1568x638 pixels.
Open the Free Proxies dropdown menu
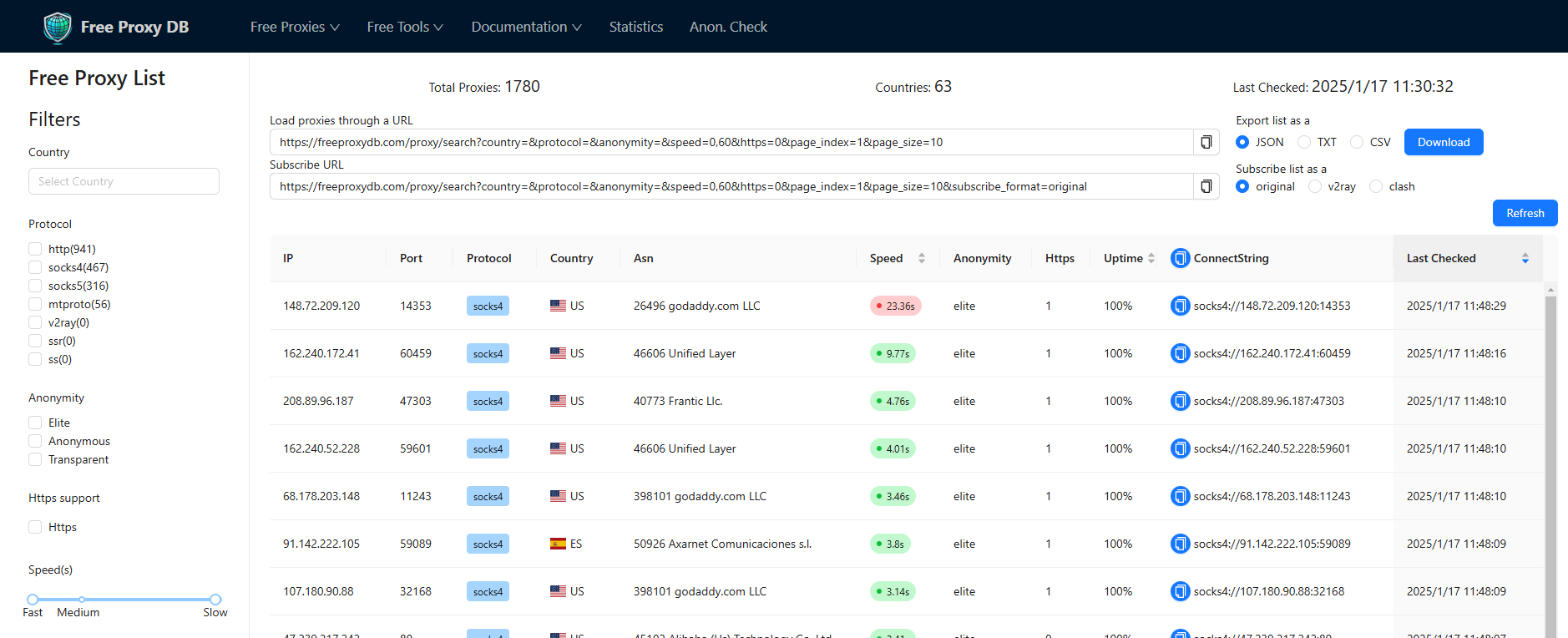point(295,27)
